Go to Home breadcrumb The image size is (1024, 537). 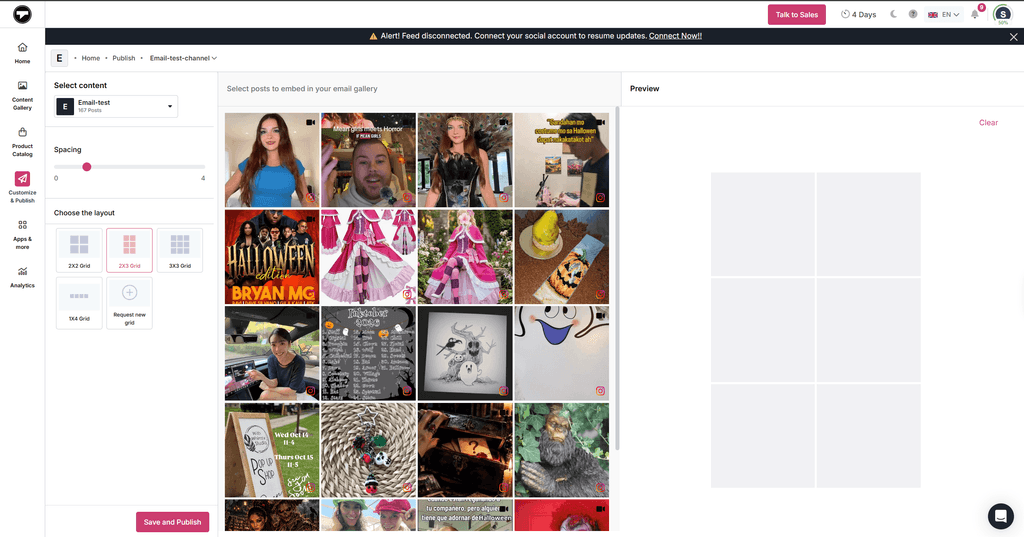pyautogui.click(x=91, y=58)
